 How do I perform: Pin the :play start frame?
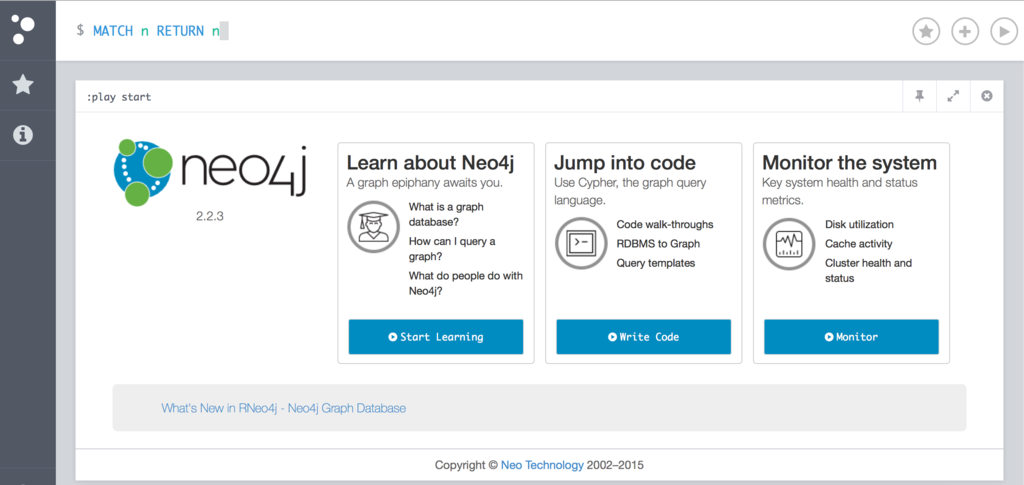[x=920, y=97]
